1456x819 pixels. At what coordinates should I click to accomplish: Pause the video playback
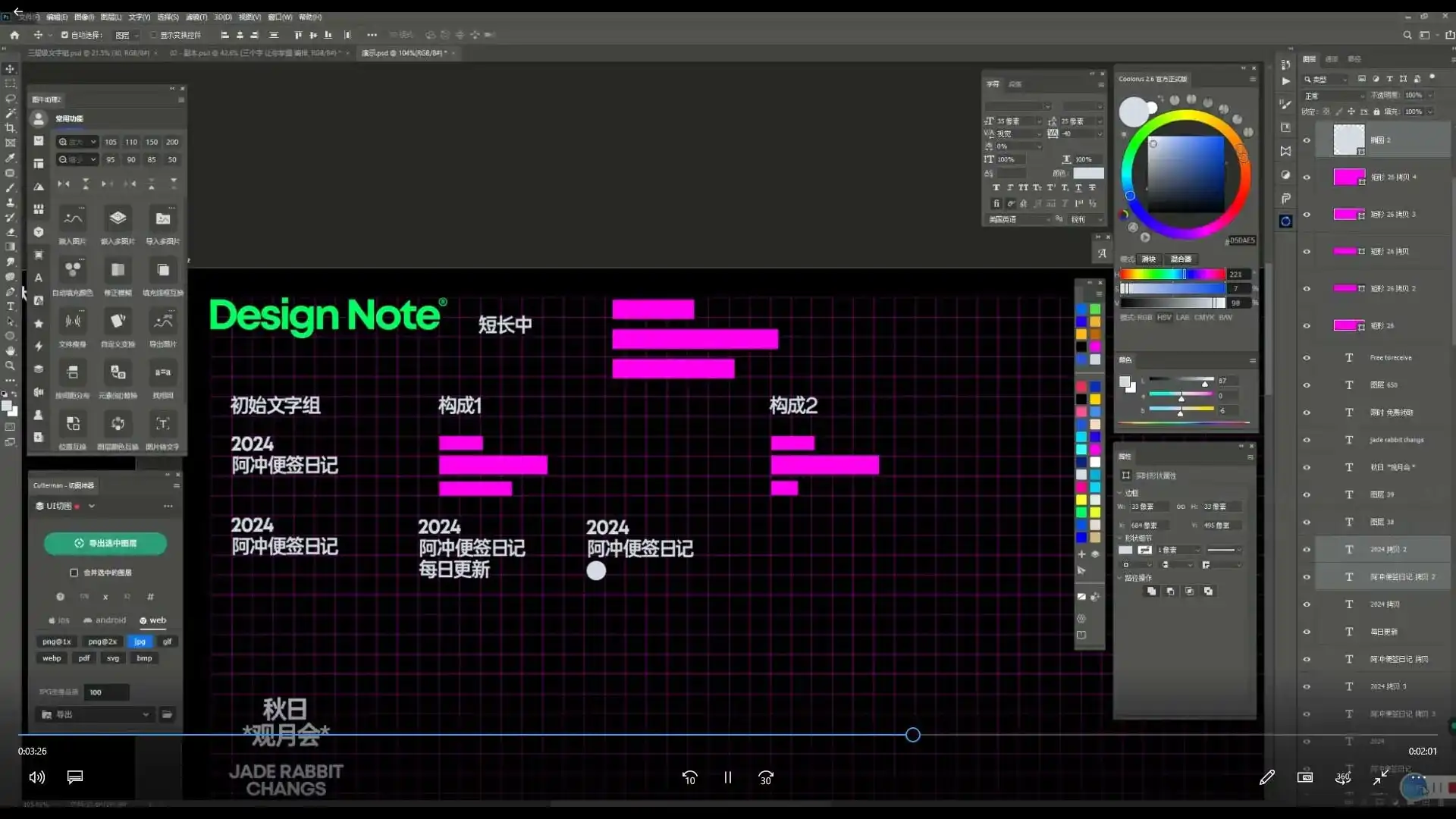pos(727,777)
